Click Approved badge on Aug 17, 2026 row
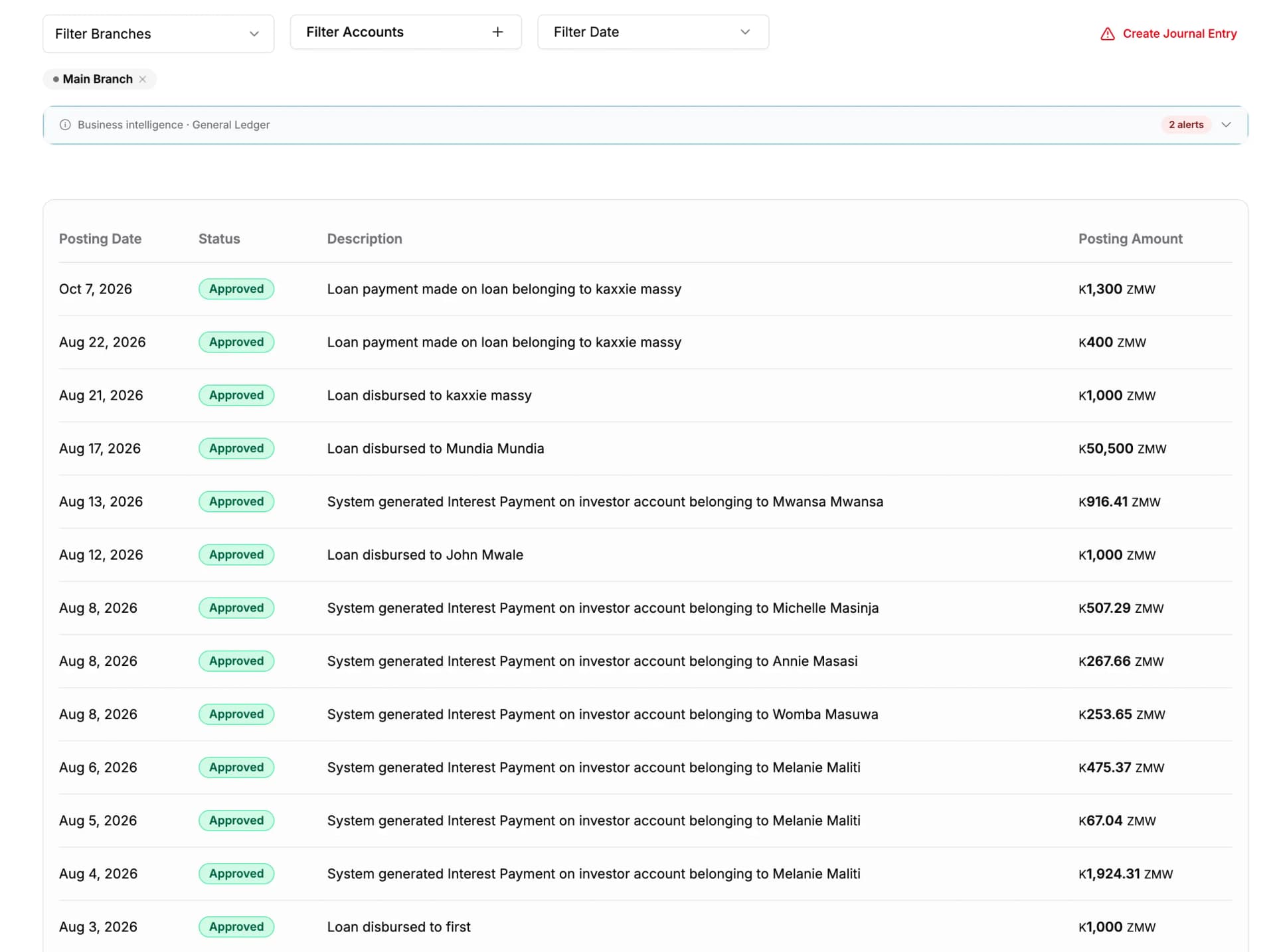The width and height of the screenshot is (1275, 952). (236, 448)
